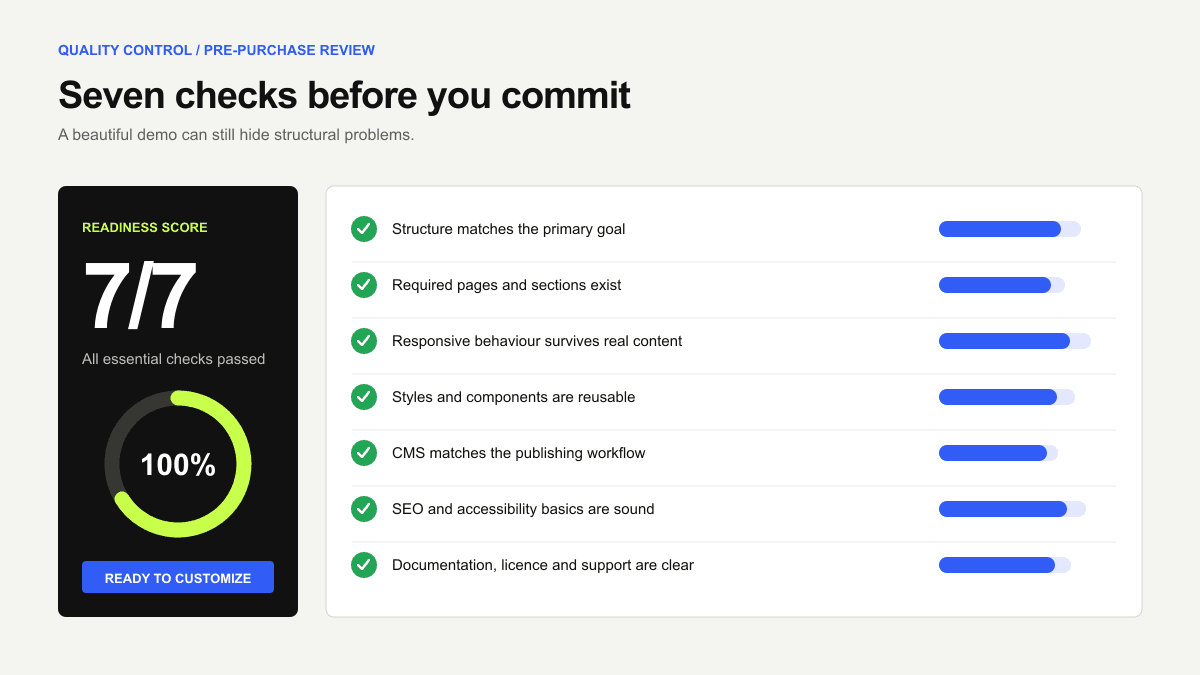
Task: Click the progress bar for Responsive behaviour survives real content
Action: 1015,341
